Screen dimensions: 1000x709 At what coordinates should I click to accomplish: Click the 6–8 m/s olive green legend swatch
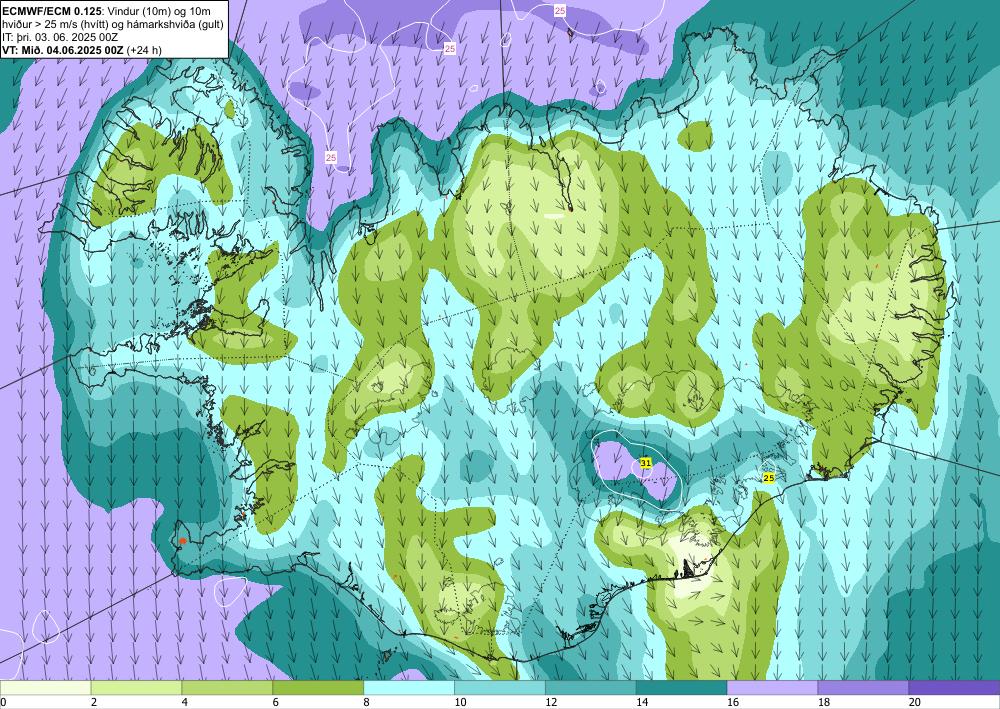318,688
